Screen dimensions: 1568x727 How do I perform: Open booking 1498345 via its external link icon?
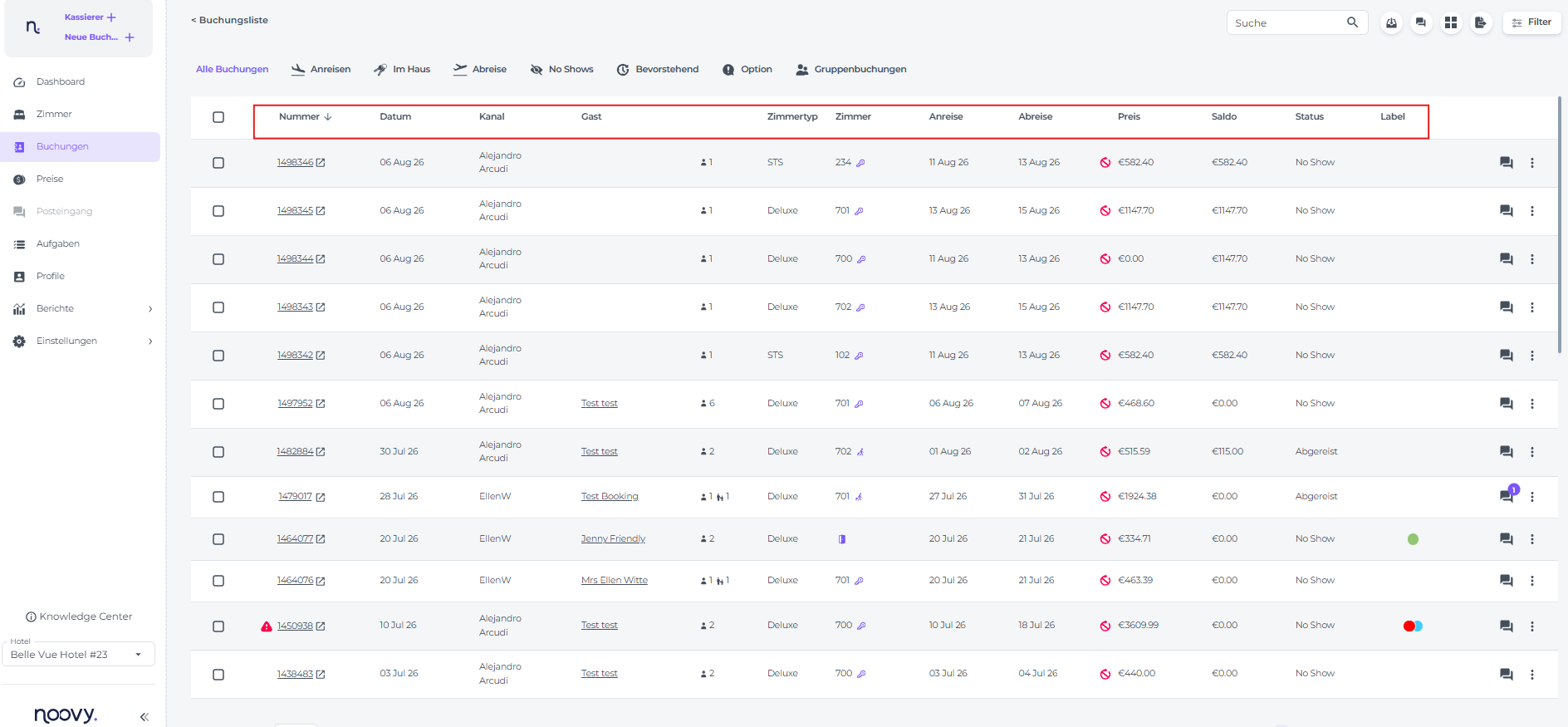pos(321,211)
